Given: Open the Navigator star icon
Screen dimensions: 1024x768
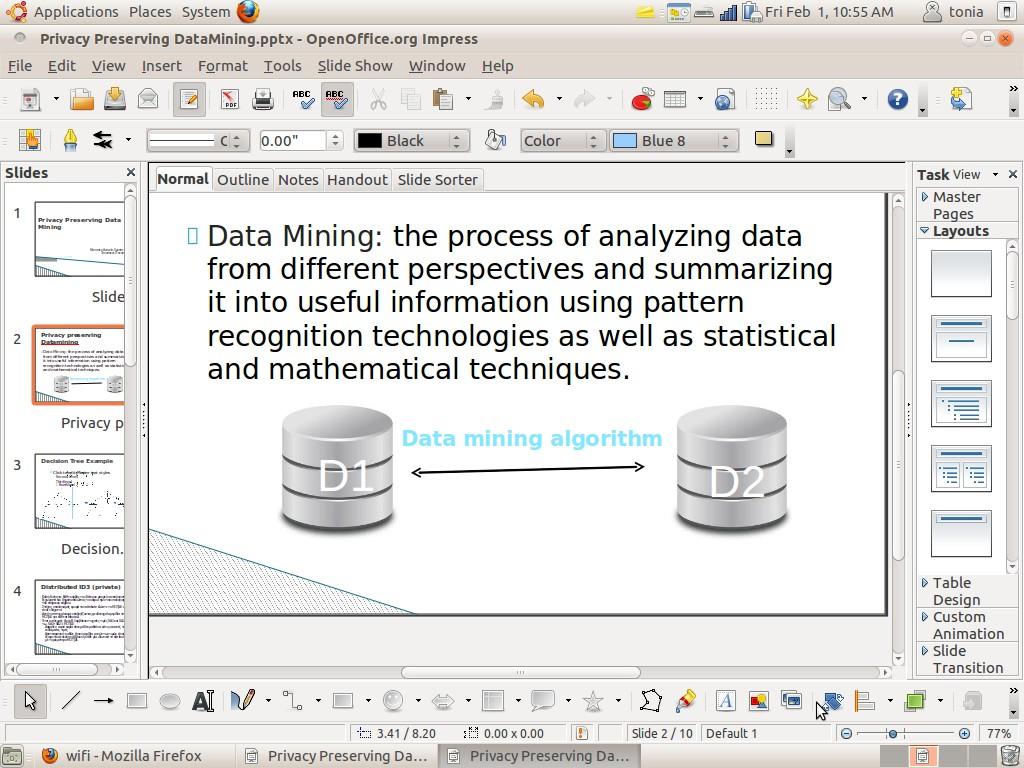Looking at the screenshot, I should (807, 99).
